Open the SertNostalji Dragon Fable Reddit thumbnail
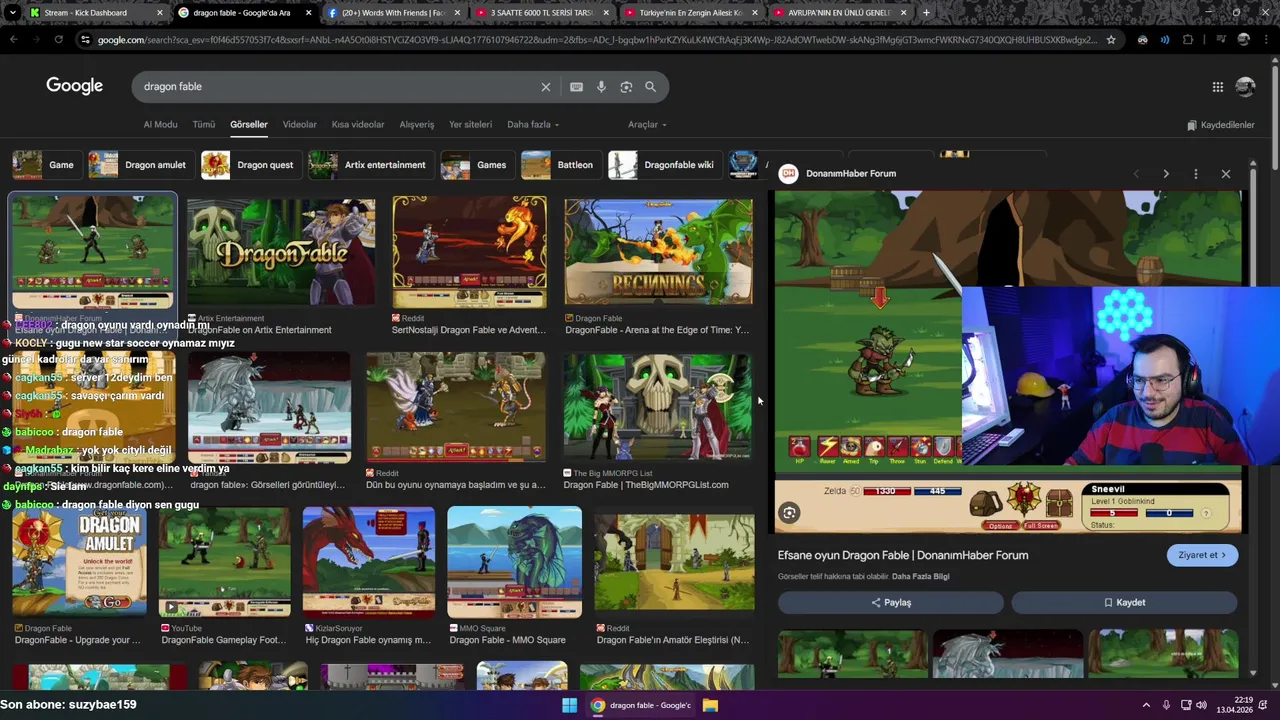Image resolution: width=1280 pixels, height=720 pixels. tap(469, 251)
